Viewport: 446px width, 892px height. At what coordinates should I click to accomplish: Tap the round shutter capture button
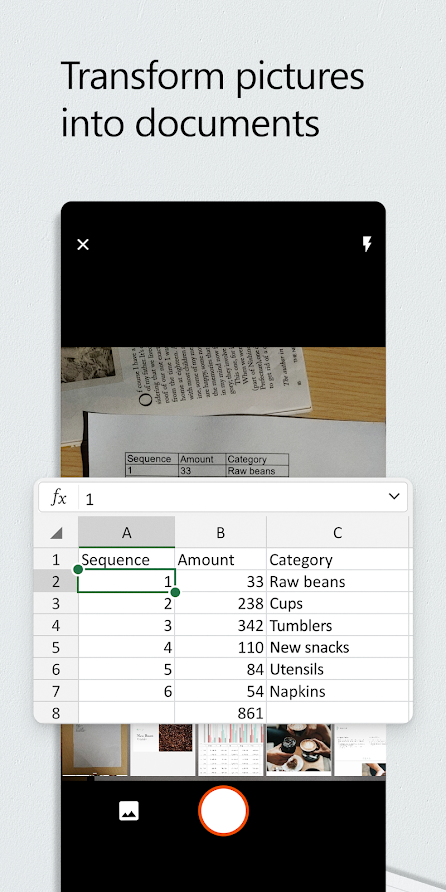223,811
